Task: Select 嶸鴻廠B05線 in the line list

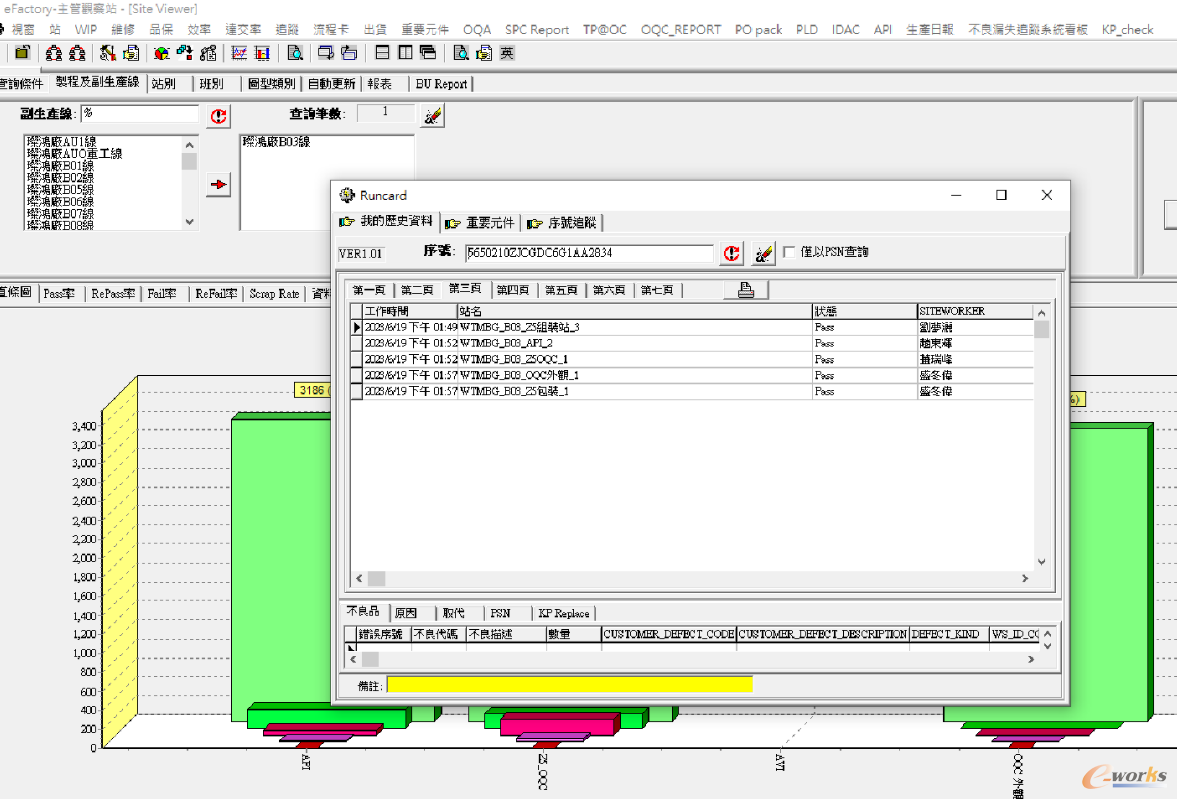Action: click(60, 190)
